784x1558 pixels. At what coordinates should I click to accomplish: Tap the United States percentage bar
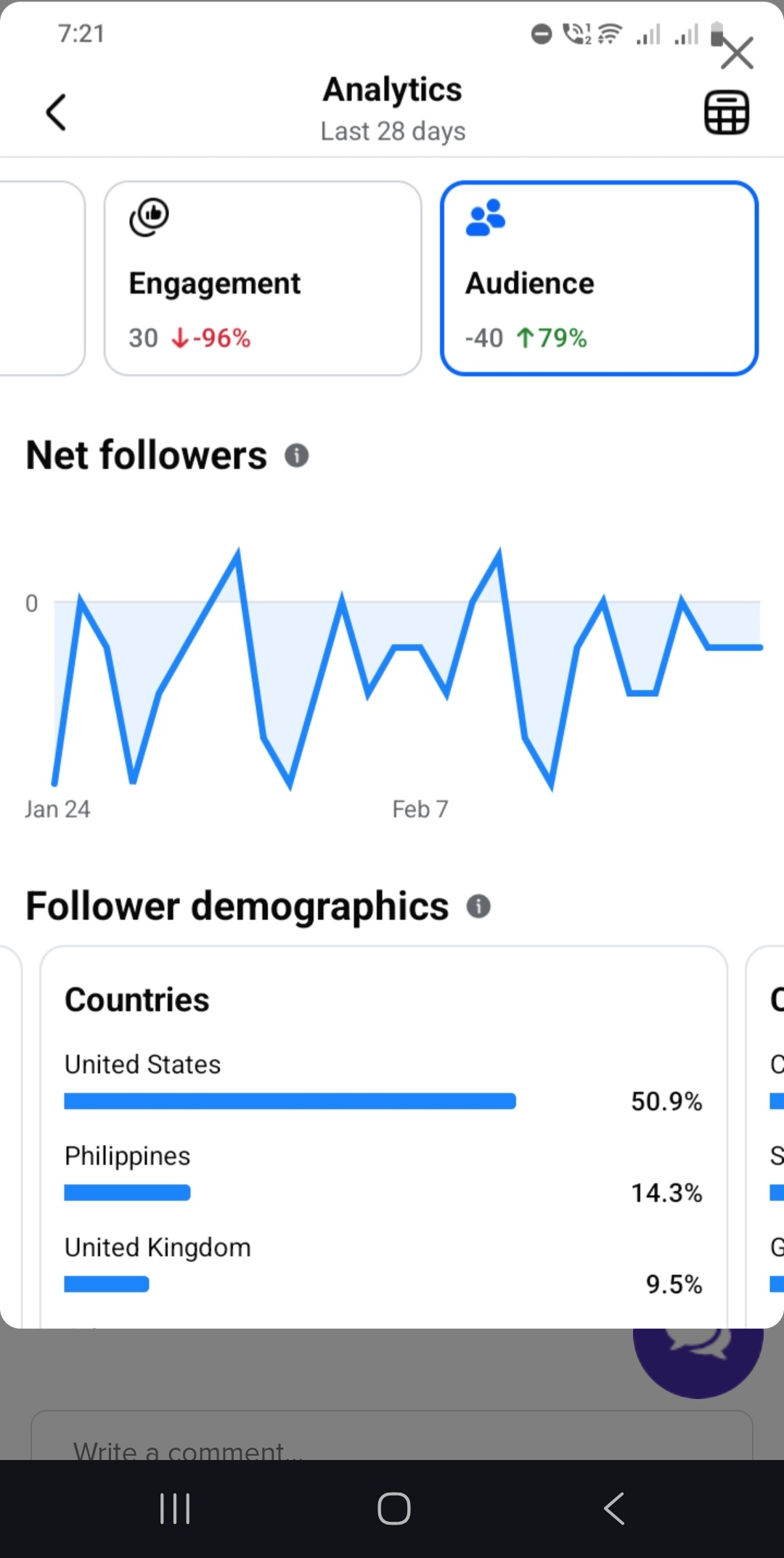(x=290, y=1101)
